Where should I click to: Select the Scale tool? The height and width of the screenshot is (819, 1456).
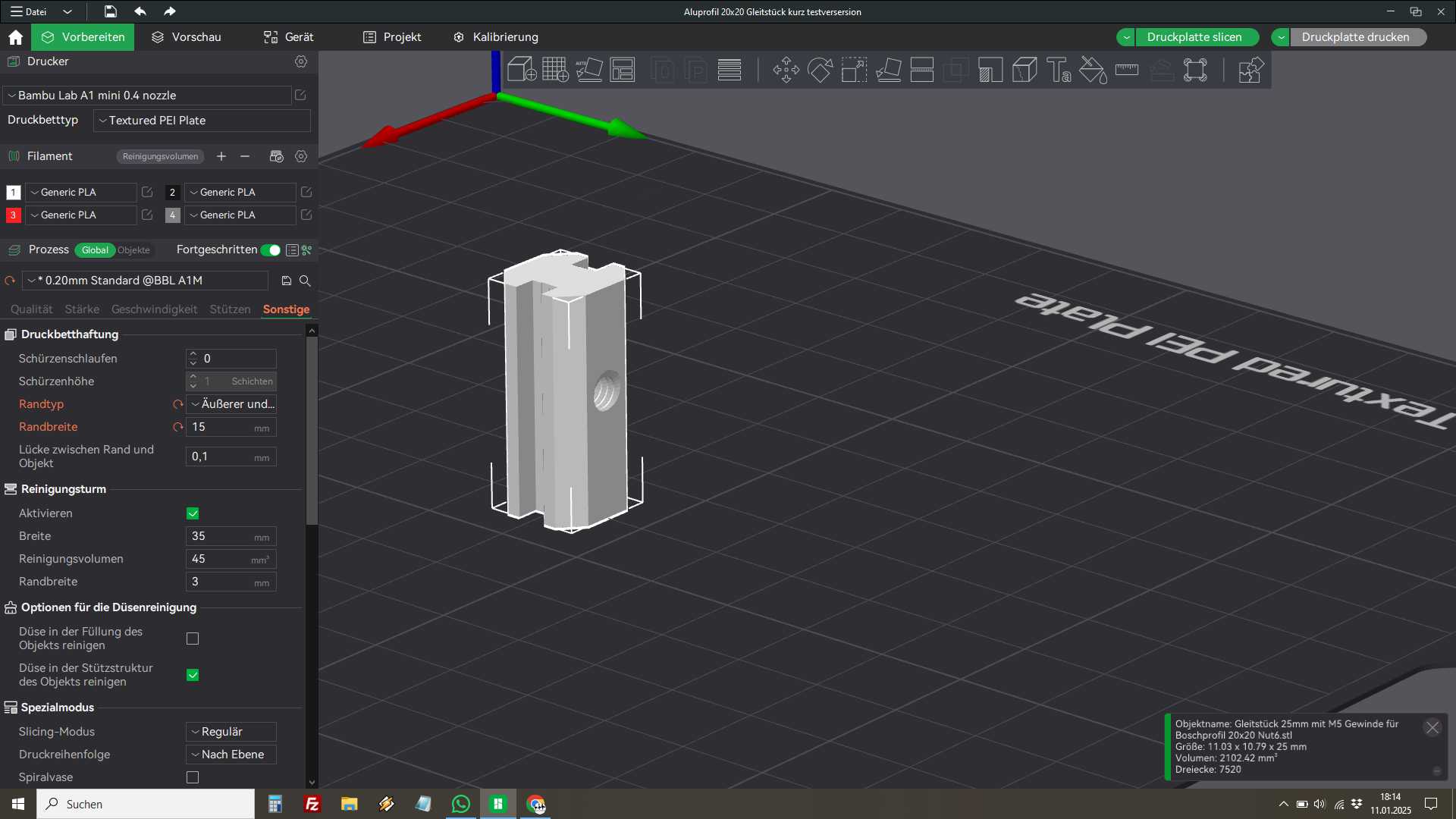(x=854, y=70)
